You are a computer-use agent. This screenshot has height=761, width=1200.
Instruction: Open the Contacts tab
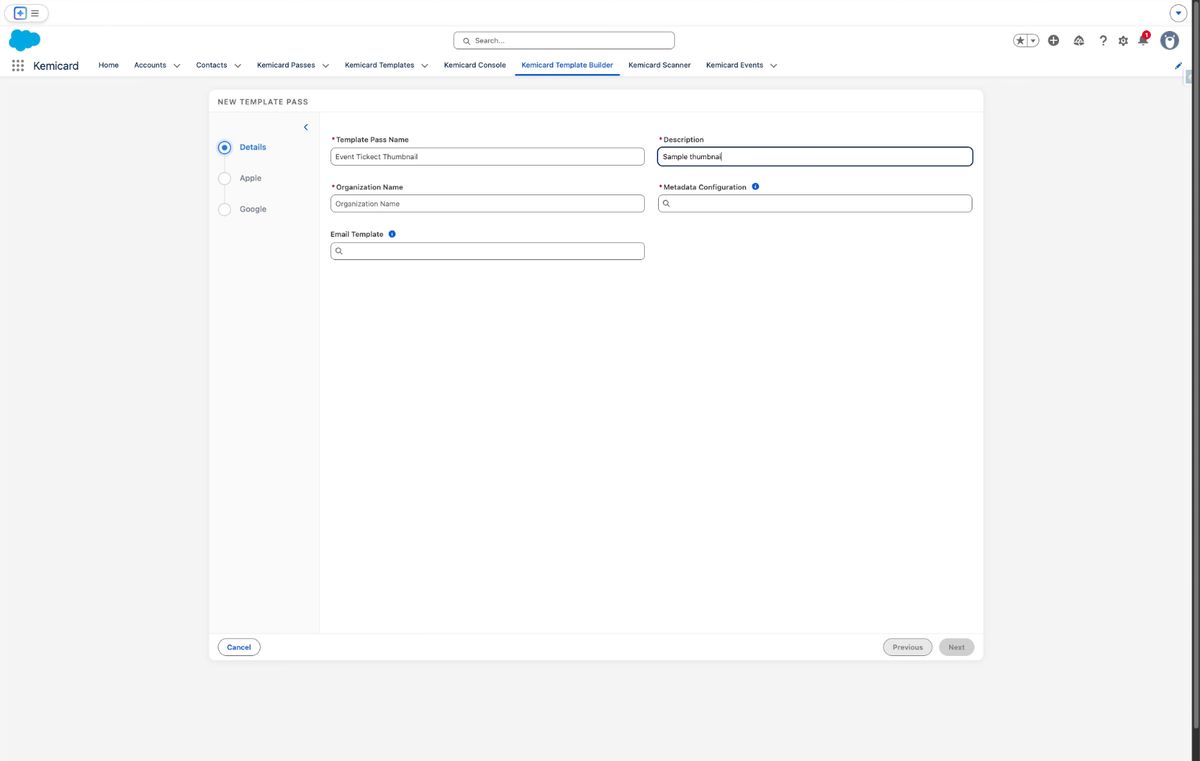[x=212, y=65]
